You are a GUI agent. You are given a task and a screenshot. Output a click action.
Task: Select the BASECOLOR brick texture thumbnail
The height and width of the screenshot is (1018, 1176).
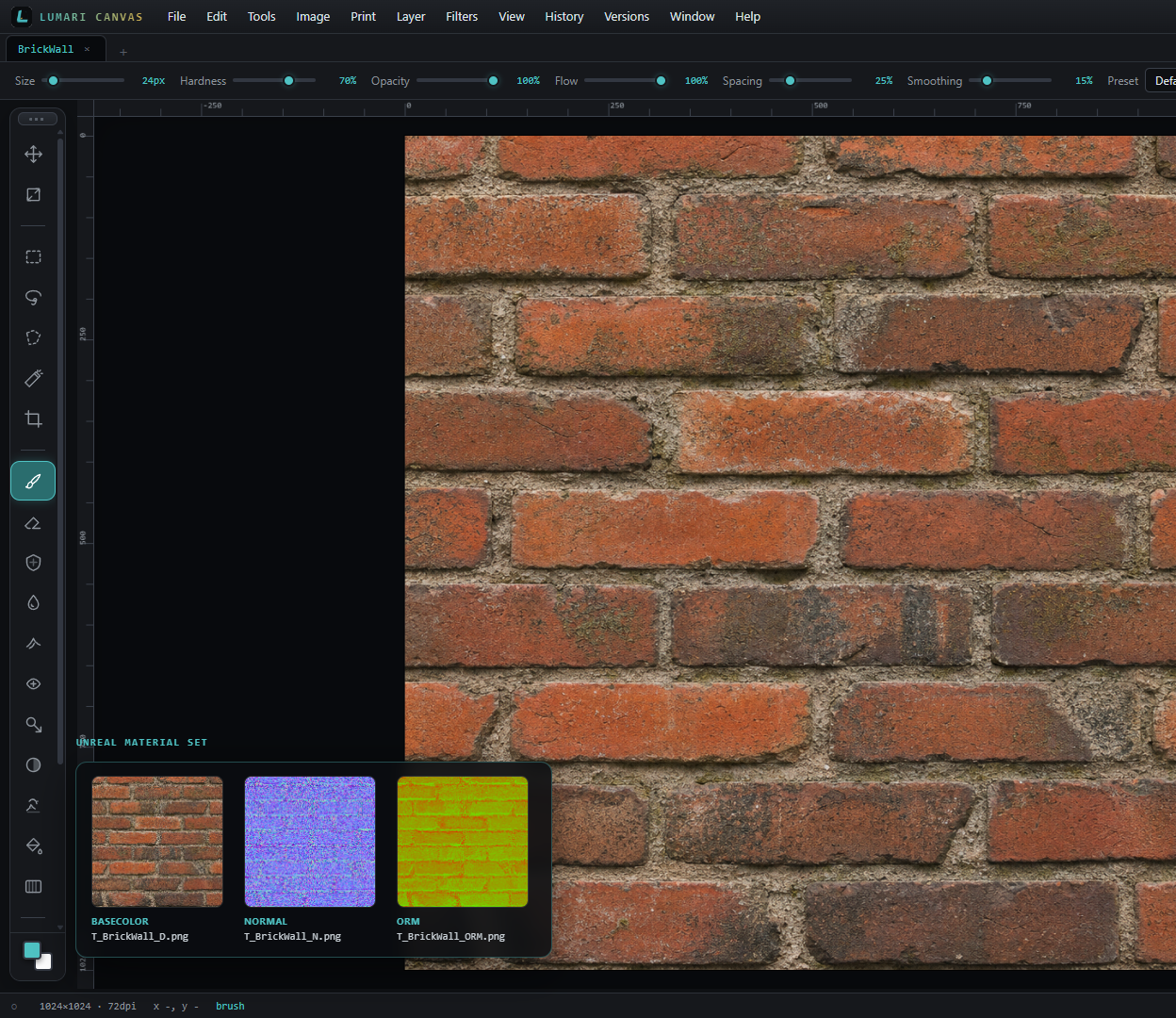[157, 842]
